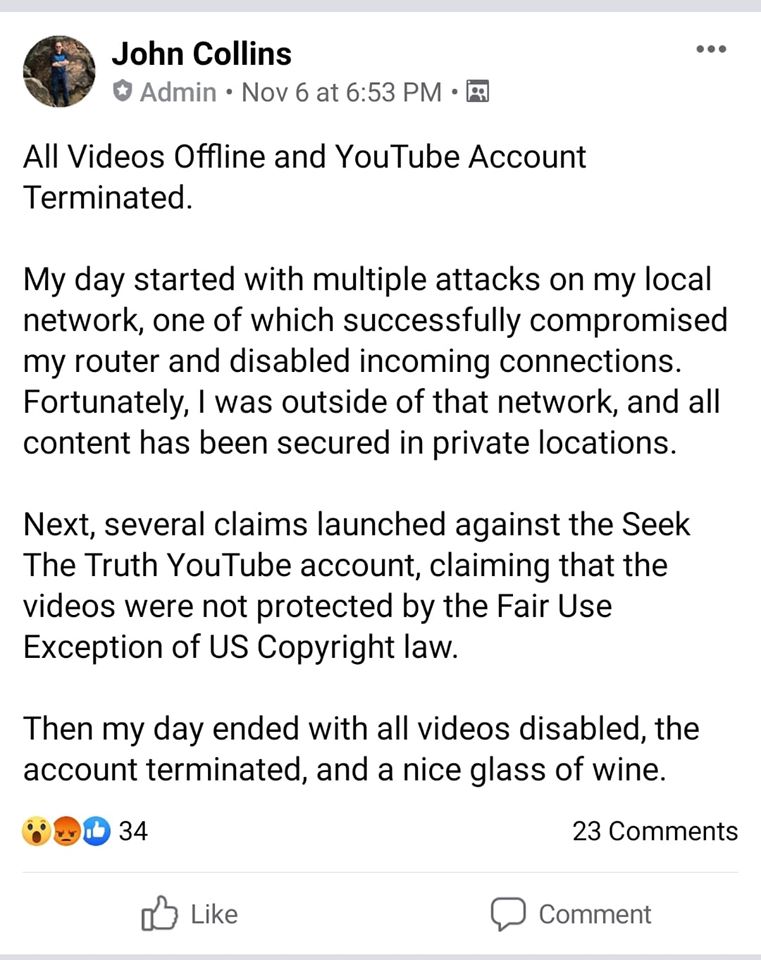761x960 pixels.
Task: Click the Admin shield badge icon
Action: [x=123, y=93]
